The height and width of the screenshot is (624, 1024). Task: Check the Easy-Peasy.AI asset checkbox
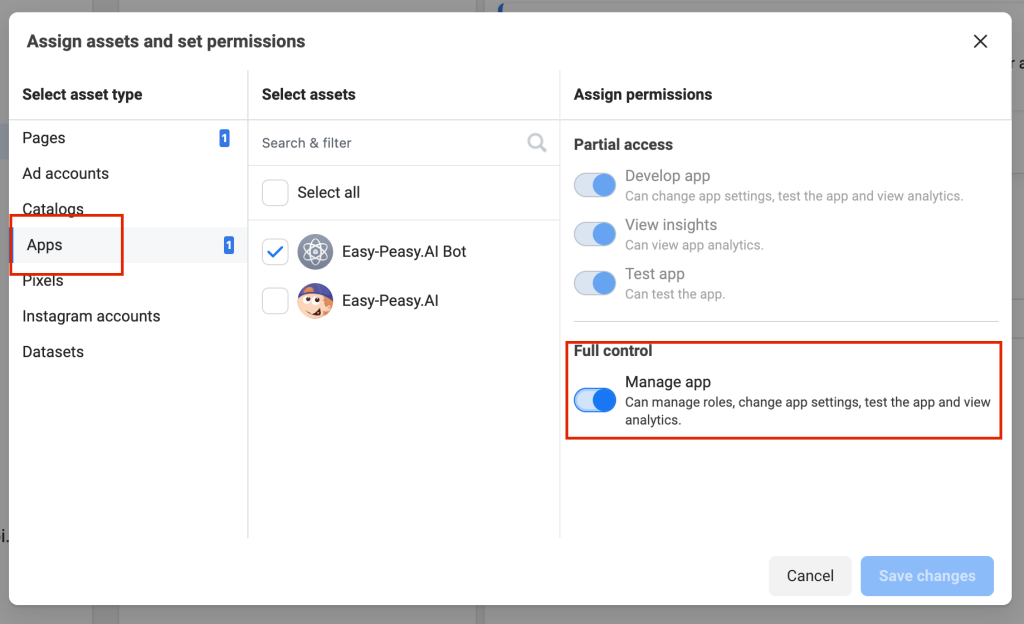pos(275,301)
